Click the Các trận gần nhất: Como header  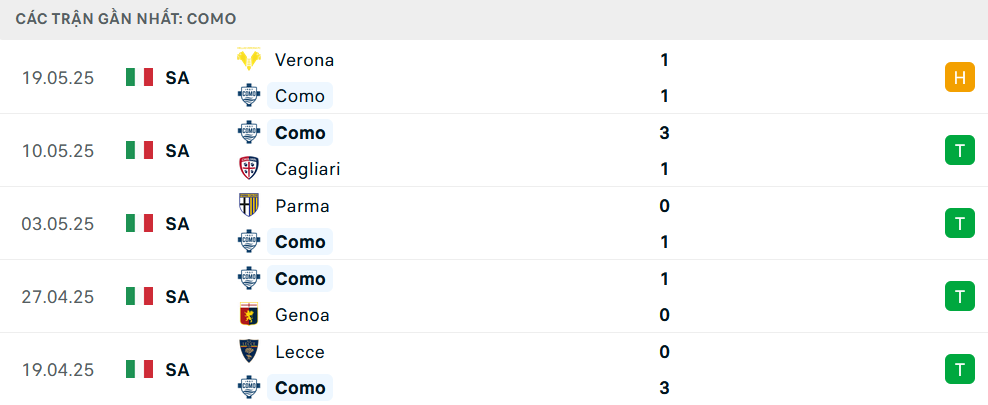[126, 19]
